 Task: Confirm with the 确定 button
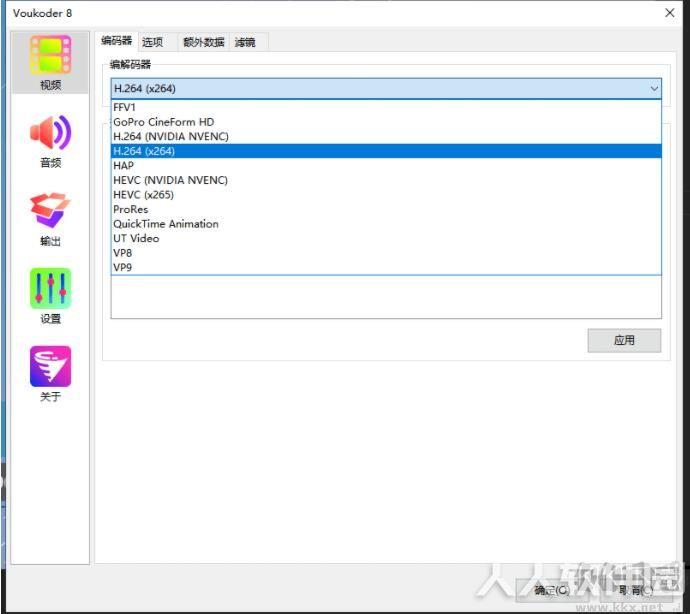[x=552, y=590]
